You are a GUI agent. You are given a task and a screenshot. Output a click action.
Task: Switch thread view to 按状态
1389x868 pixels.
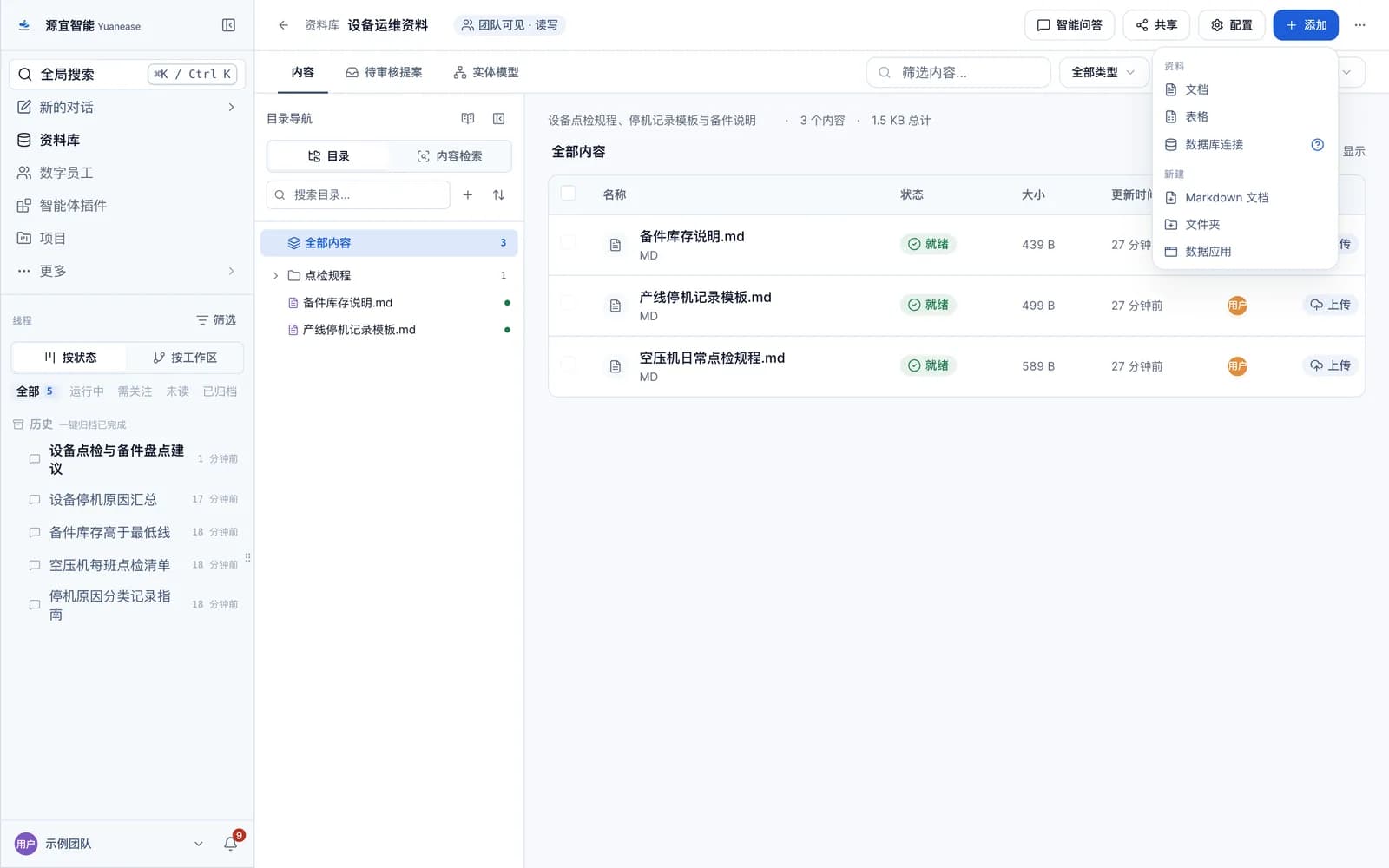pyautogui.click(x=69, y=358)
